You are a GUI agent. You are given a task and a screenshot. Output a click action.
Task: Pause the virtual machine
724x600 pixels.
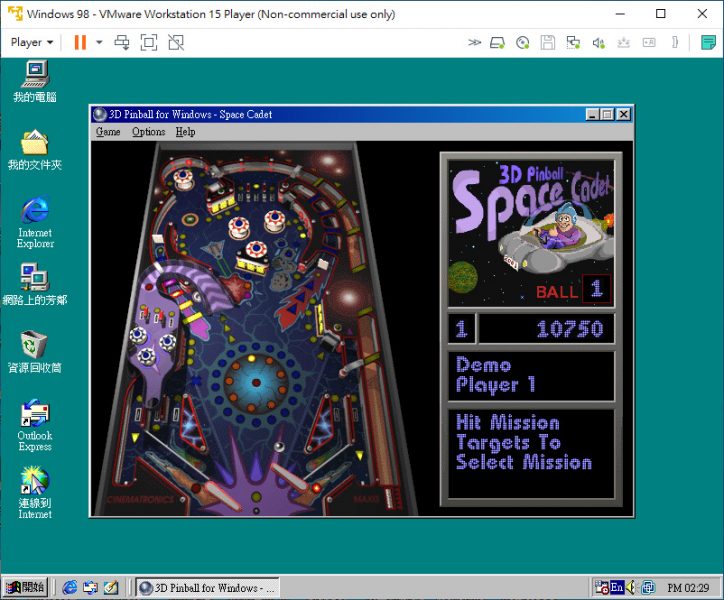[x=80, y=42]
